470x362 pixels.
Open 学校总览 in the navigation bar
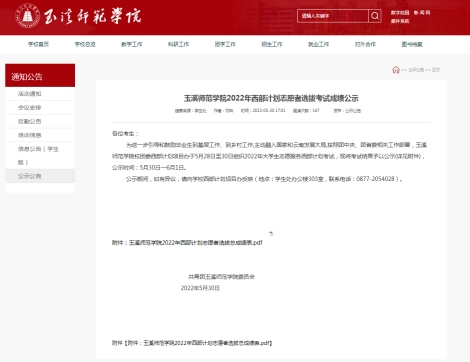pos(85,44)
